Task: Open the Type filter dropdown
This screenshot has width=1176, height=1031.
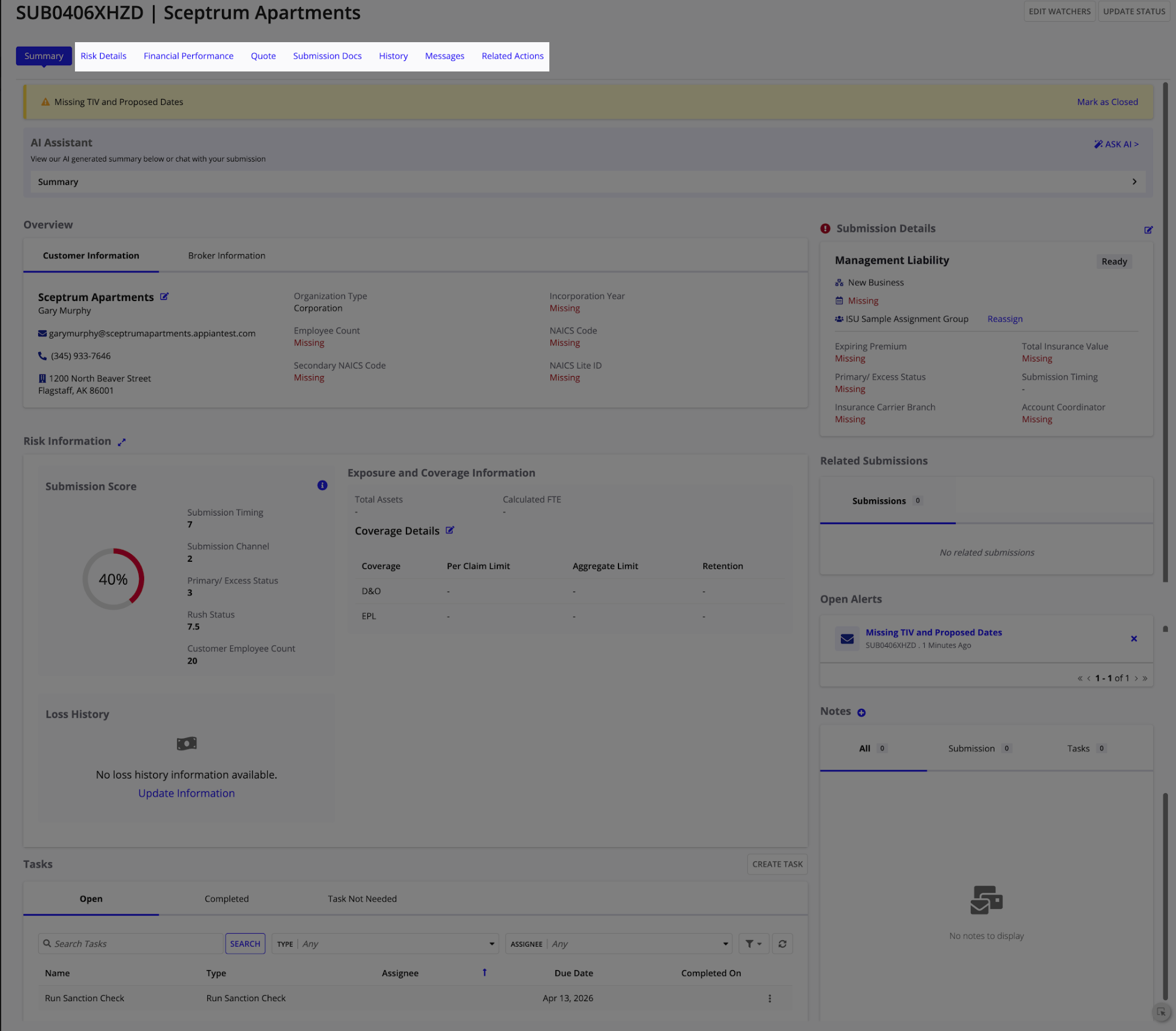Action: pyautogui.click(x=385, y=944)
